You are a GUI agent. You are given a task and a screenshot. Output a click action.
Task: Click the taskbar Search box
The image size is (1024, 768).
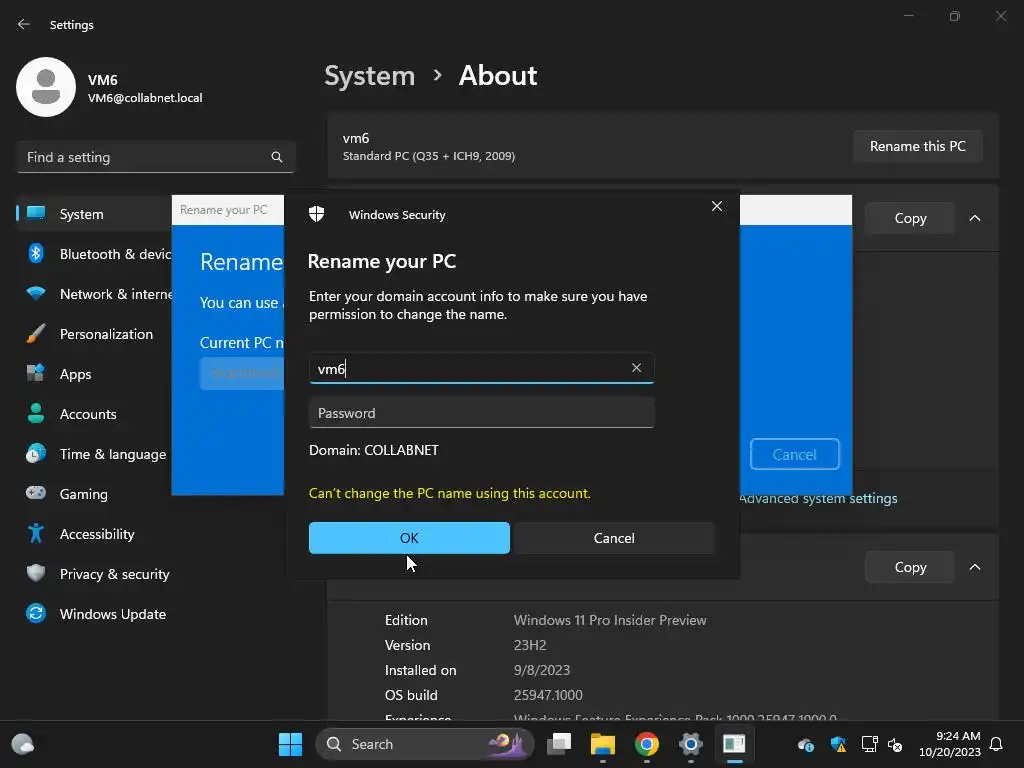point(425,744)
